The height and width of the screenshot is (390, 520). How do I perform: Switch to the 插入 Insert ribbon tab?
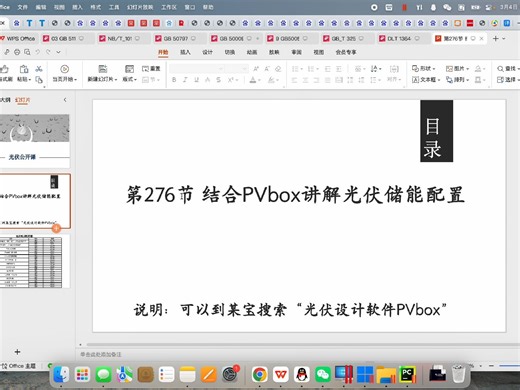click(185, 52)
